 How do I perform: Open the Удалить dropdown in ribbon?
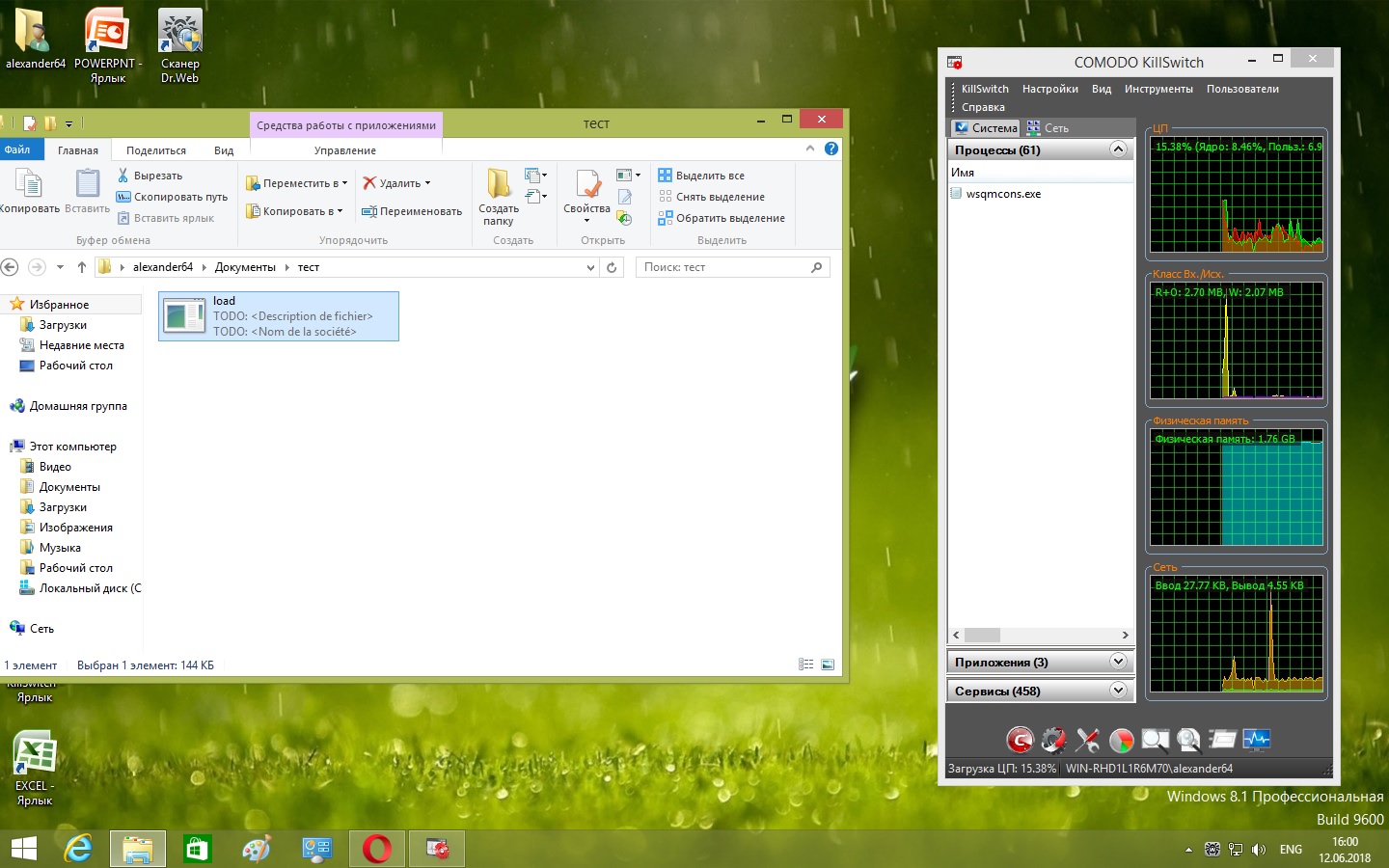(x=427, y=183)
